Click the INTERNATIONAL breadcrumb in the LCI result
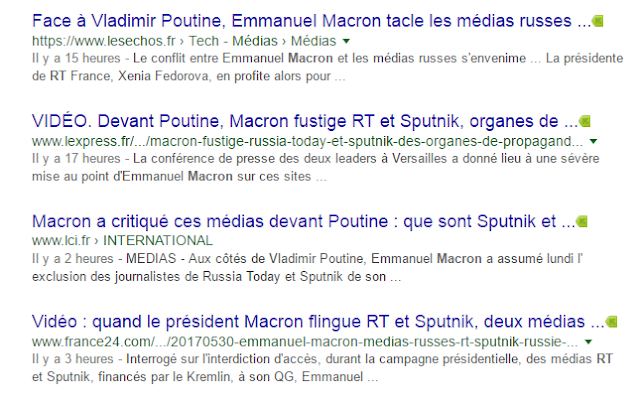 [158, 241]
